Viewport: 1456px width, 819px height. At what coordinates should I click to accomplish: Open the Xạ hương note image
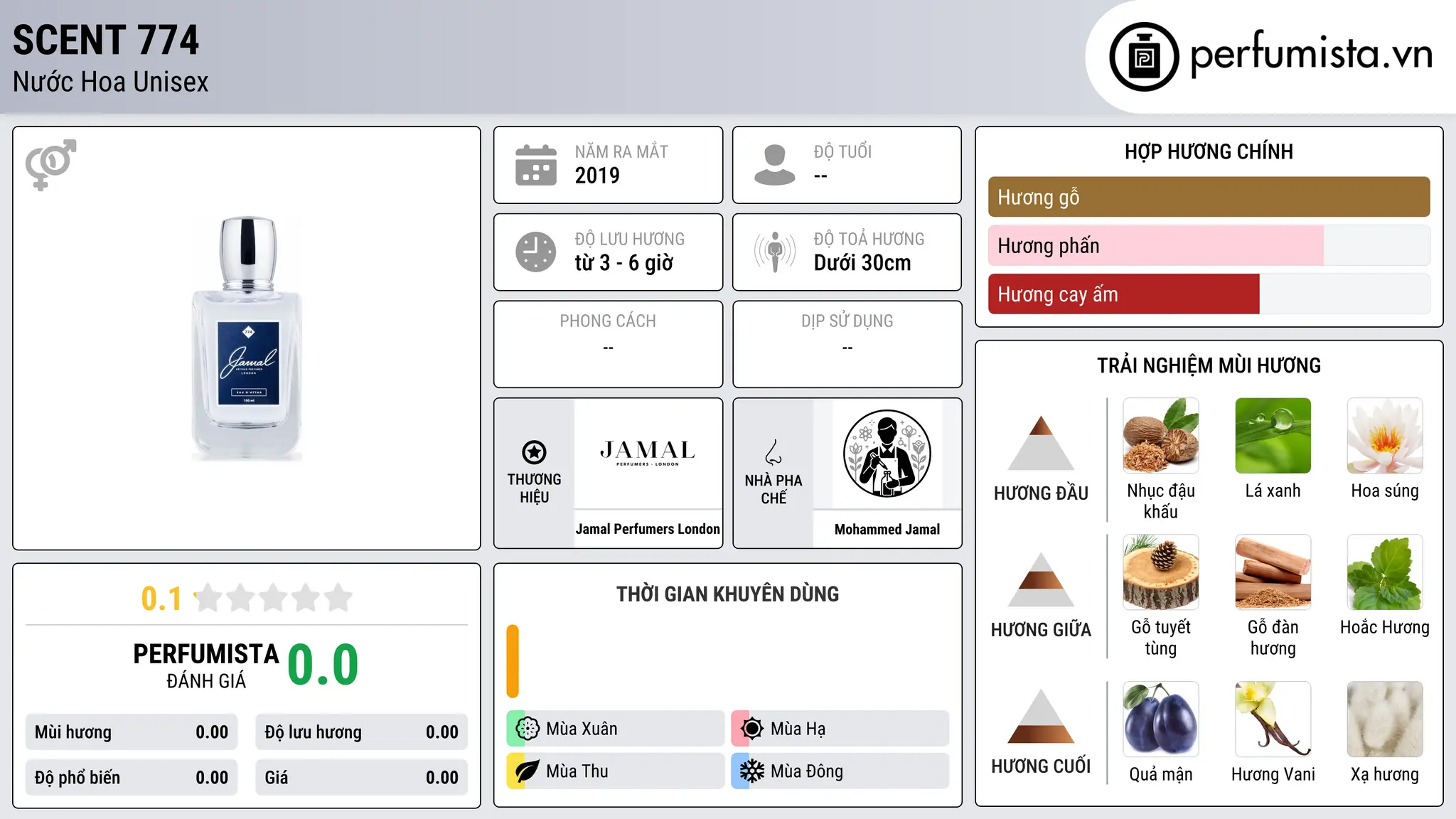[x=1385, y=719]
